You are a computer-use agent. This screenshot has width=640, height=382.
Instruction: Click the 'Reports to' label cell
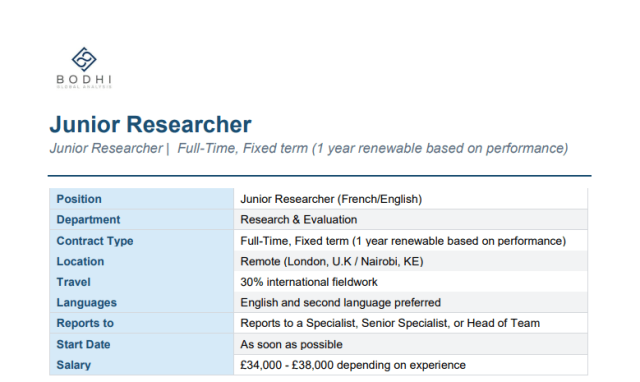(141, 323)
